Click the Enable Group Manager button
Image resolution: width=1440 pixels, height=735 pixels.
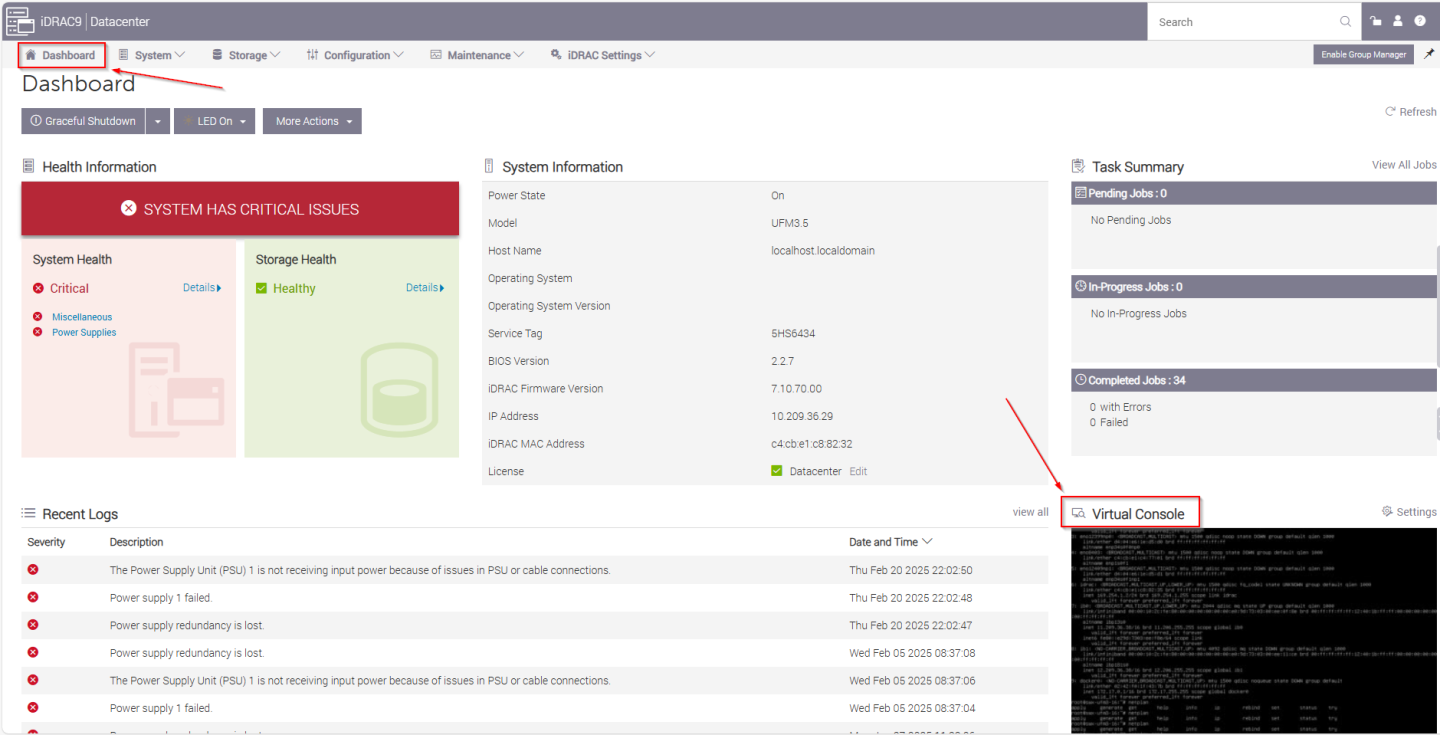1363,54
